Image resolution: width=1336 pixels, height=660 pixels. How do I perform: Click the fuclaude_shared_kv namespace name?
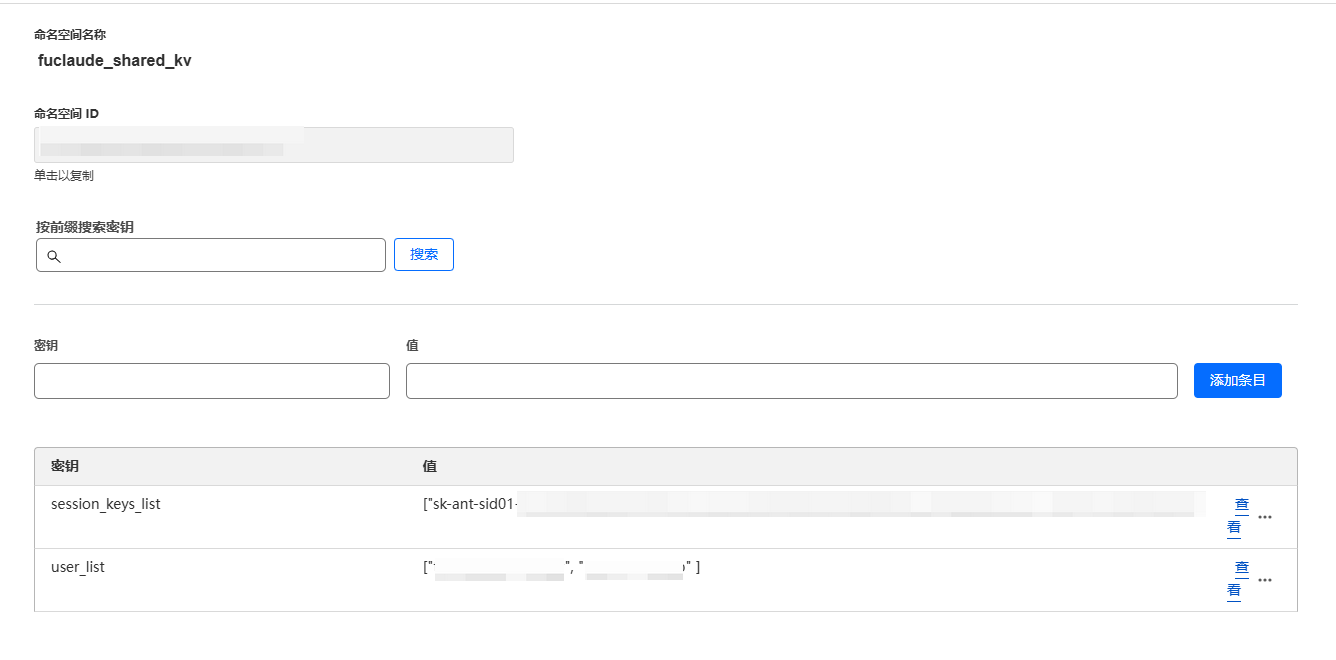114,60
